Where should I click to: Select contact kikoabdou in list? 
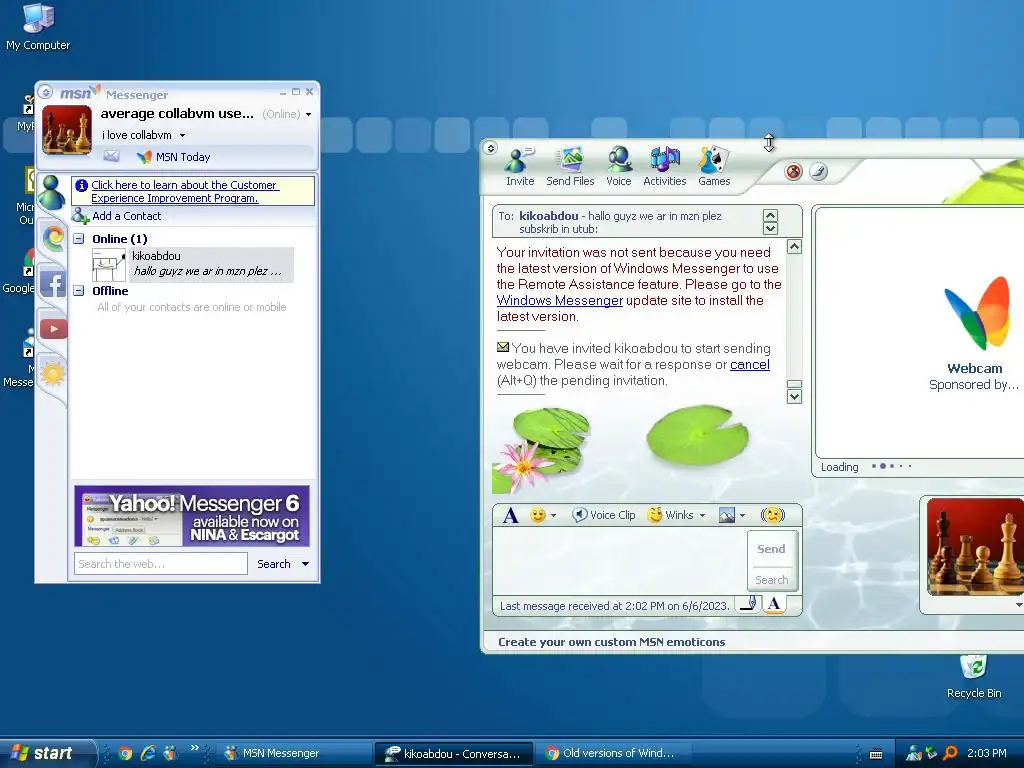[x=193, y=264]
